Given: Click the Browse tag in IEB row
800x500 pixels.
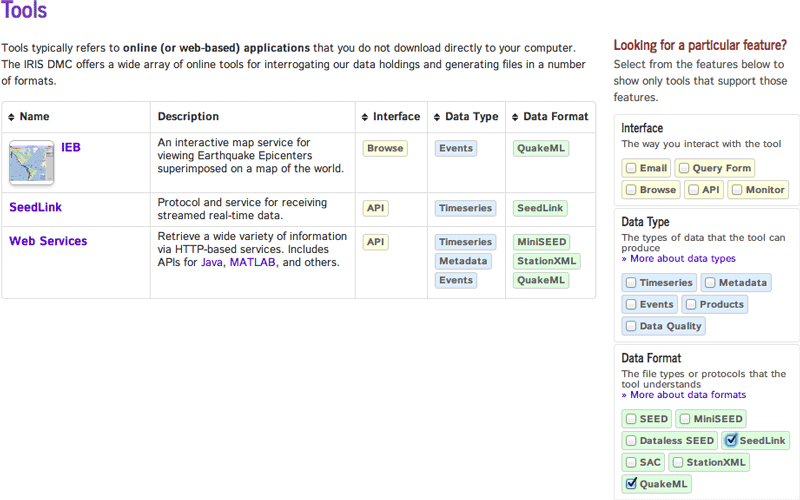Looking at the screenshot, I should [385, 148].
